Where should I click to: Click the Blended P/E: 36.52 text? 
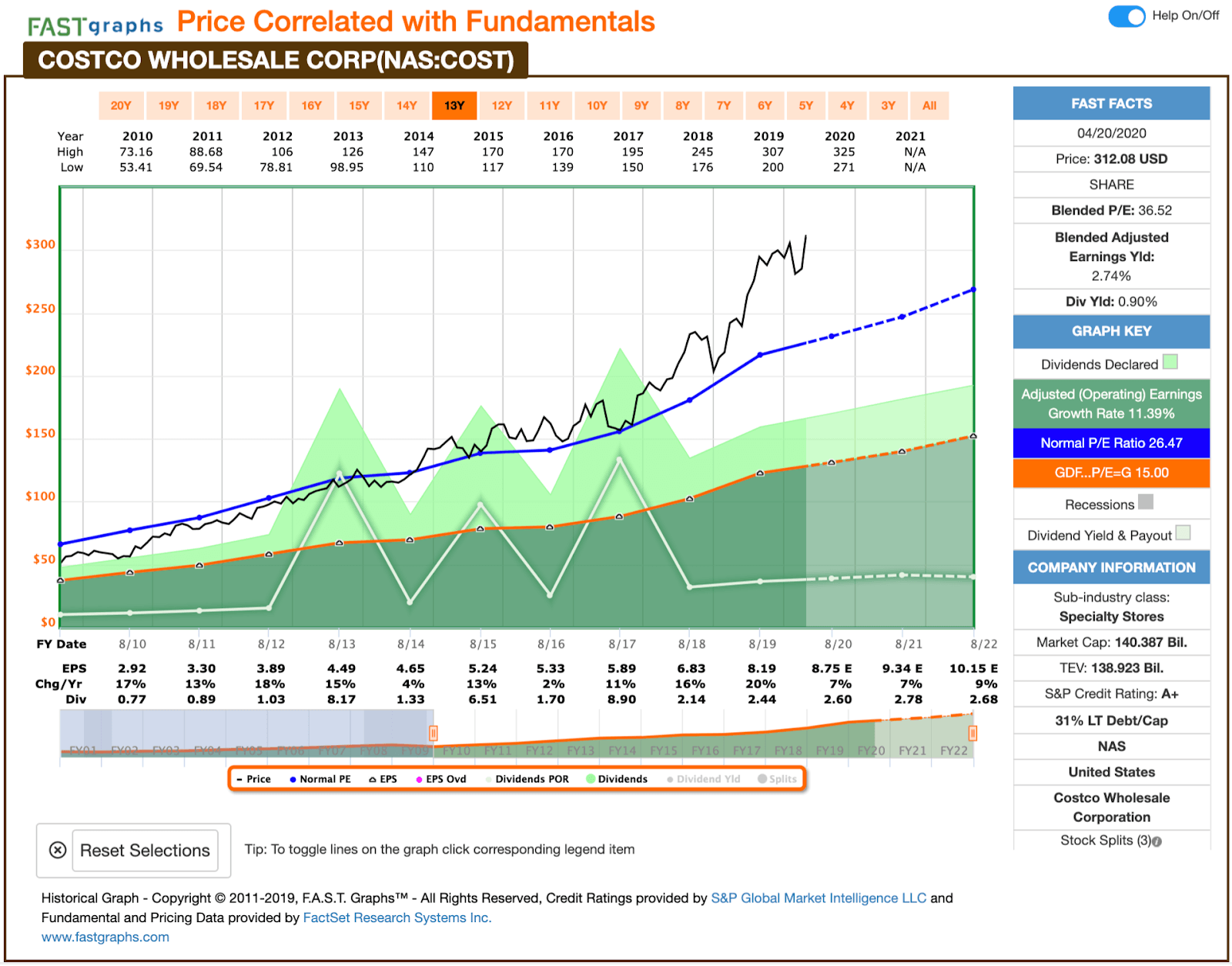tap(1111, 210)
